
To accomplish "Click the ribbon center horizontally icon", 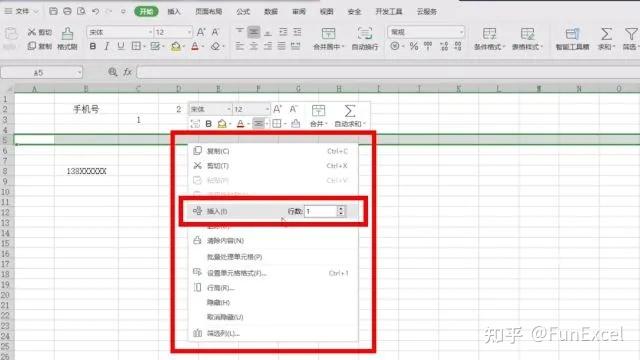I will [253, 46].
